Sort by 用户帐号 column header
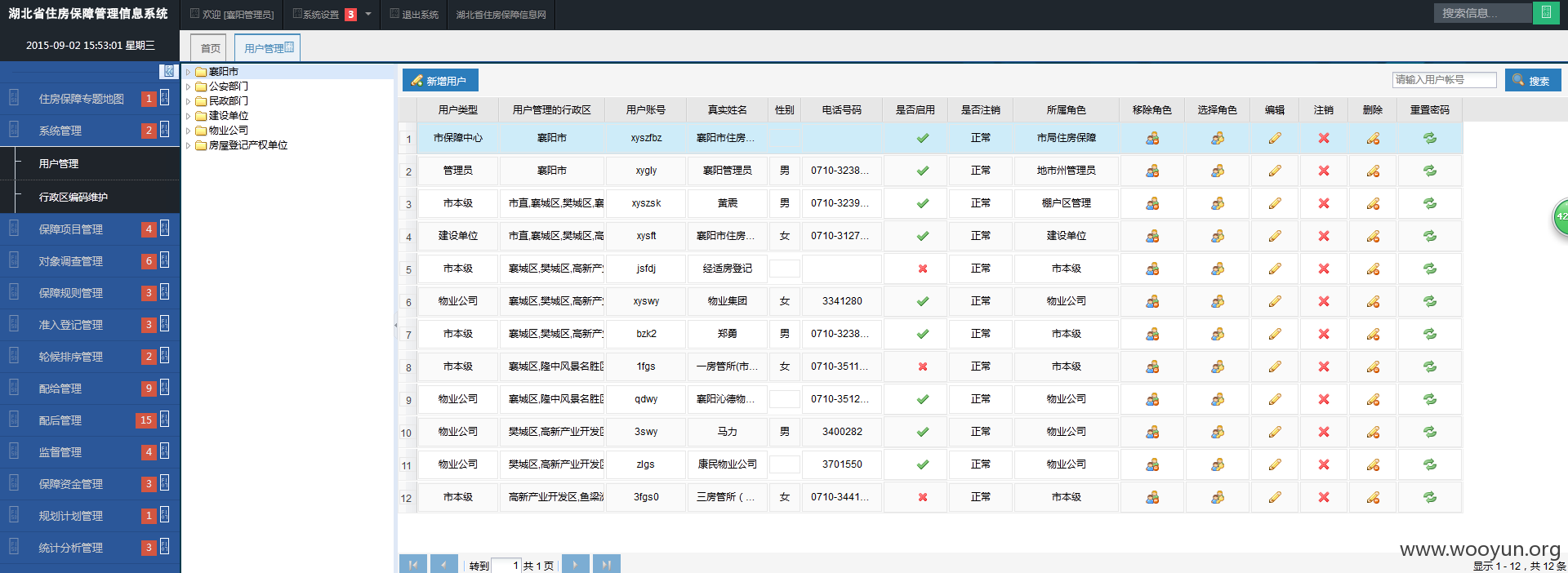The image size is (1568, 573). [x=646, y=109]
